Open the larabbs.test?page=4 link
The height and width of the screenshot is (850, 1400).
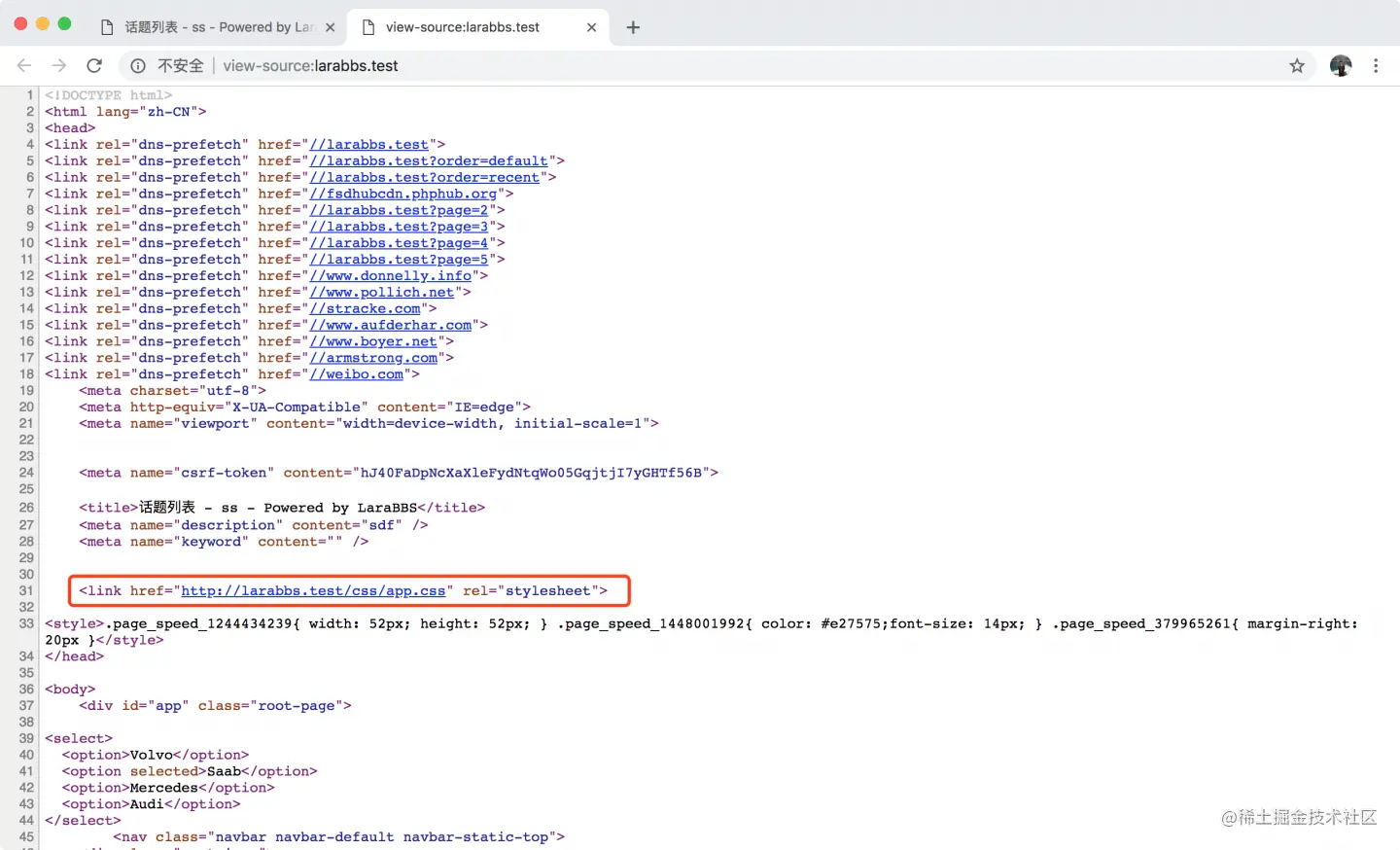coord(399,243)
